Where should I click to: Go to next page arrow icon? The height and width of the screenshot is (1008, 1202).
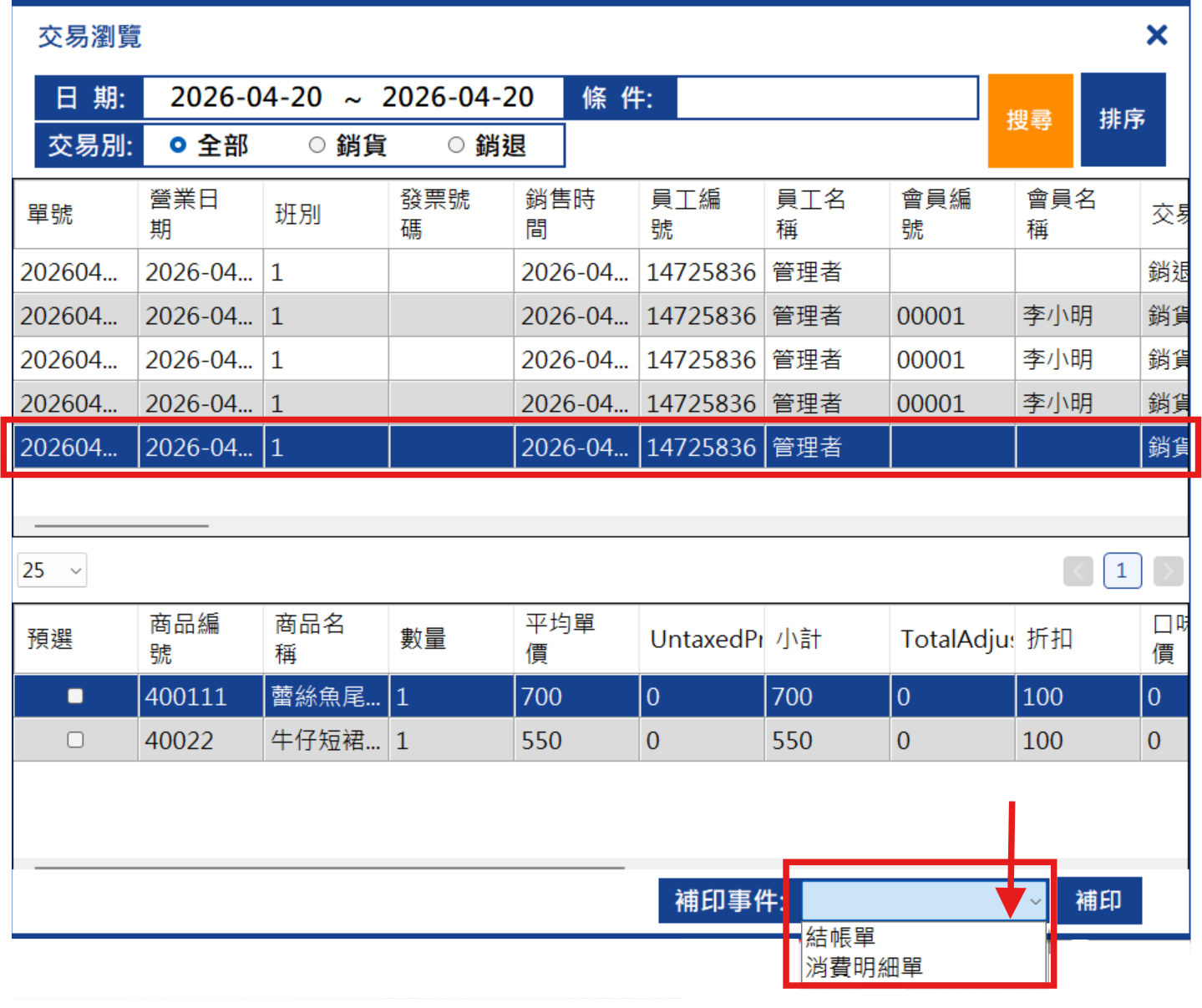pos(1168,571)
